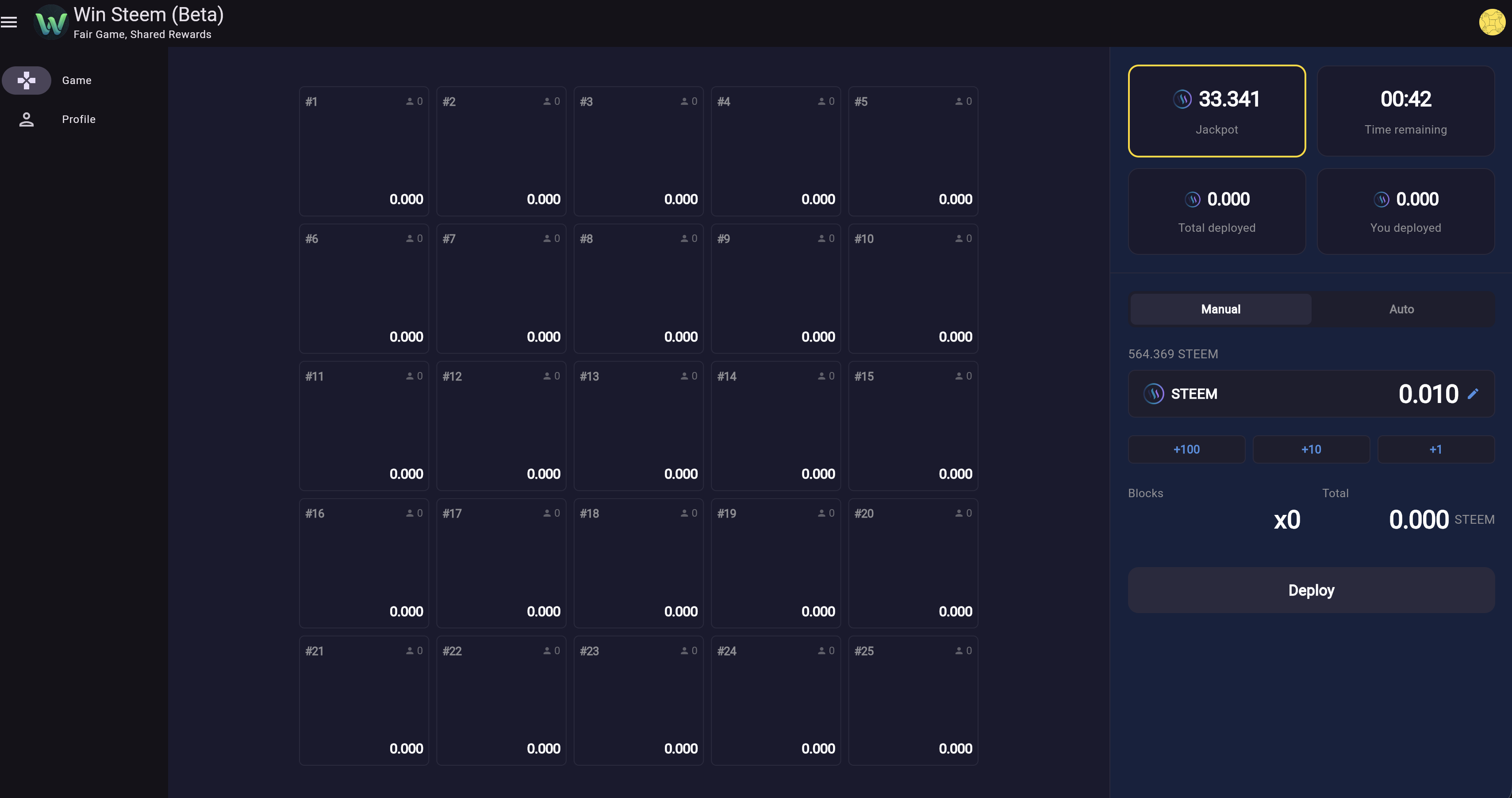Image resolution: width=1512 pixels, height=798 pixels.
Task: Open the hamburger menu
Action: [9, 22]
